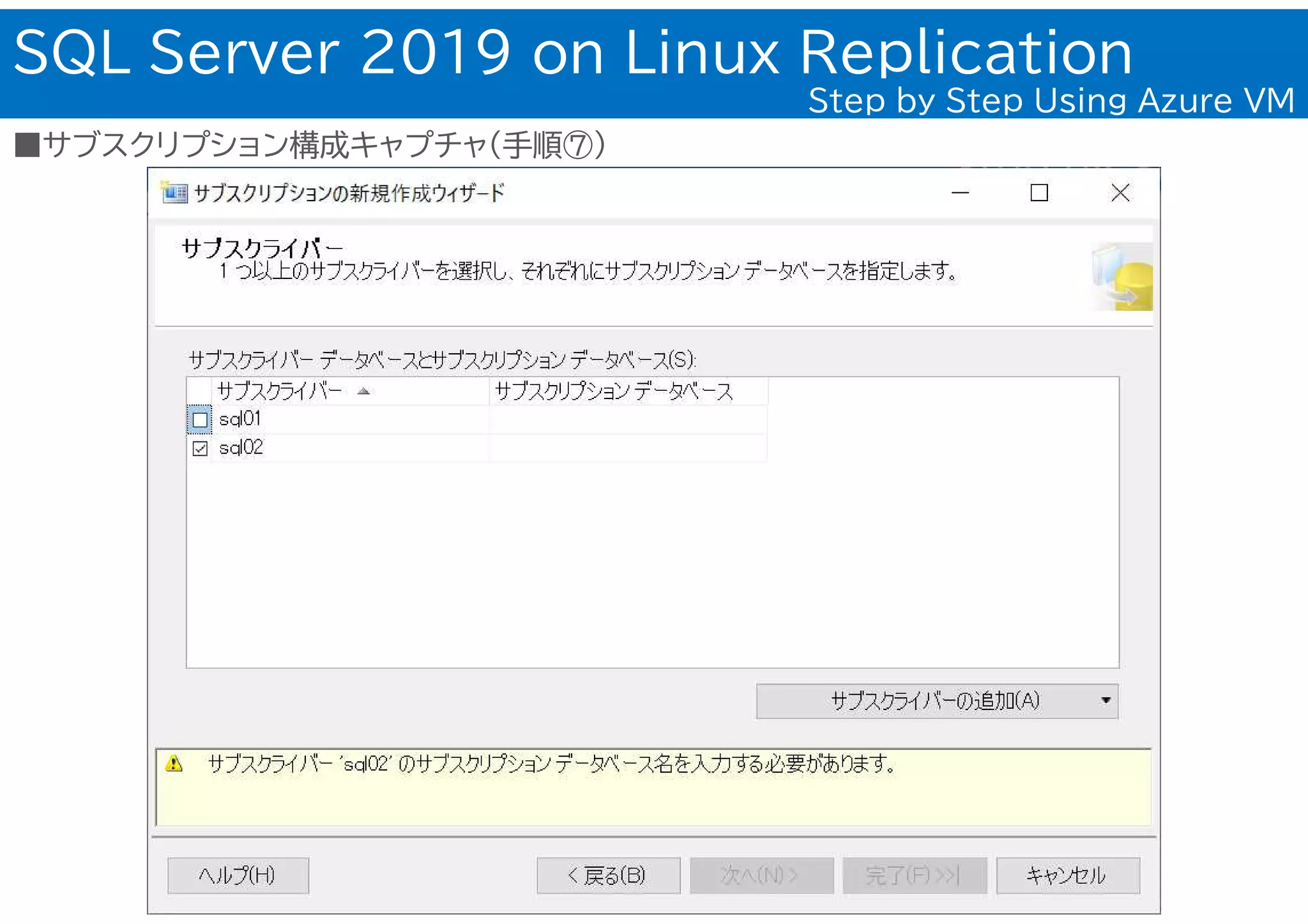Uncheck the sql02 subscriber checkbox

pos(200,448)
